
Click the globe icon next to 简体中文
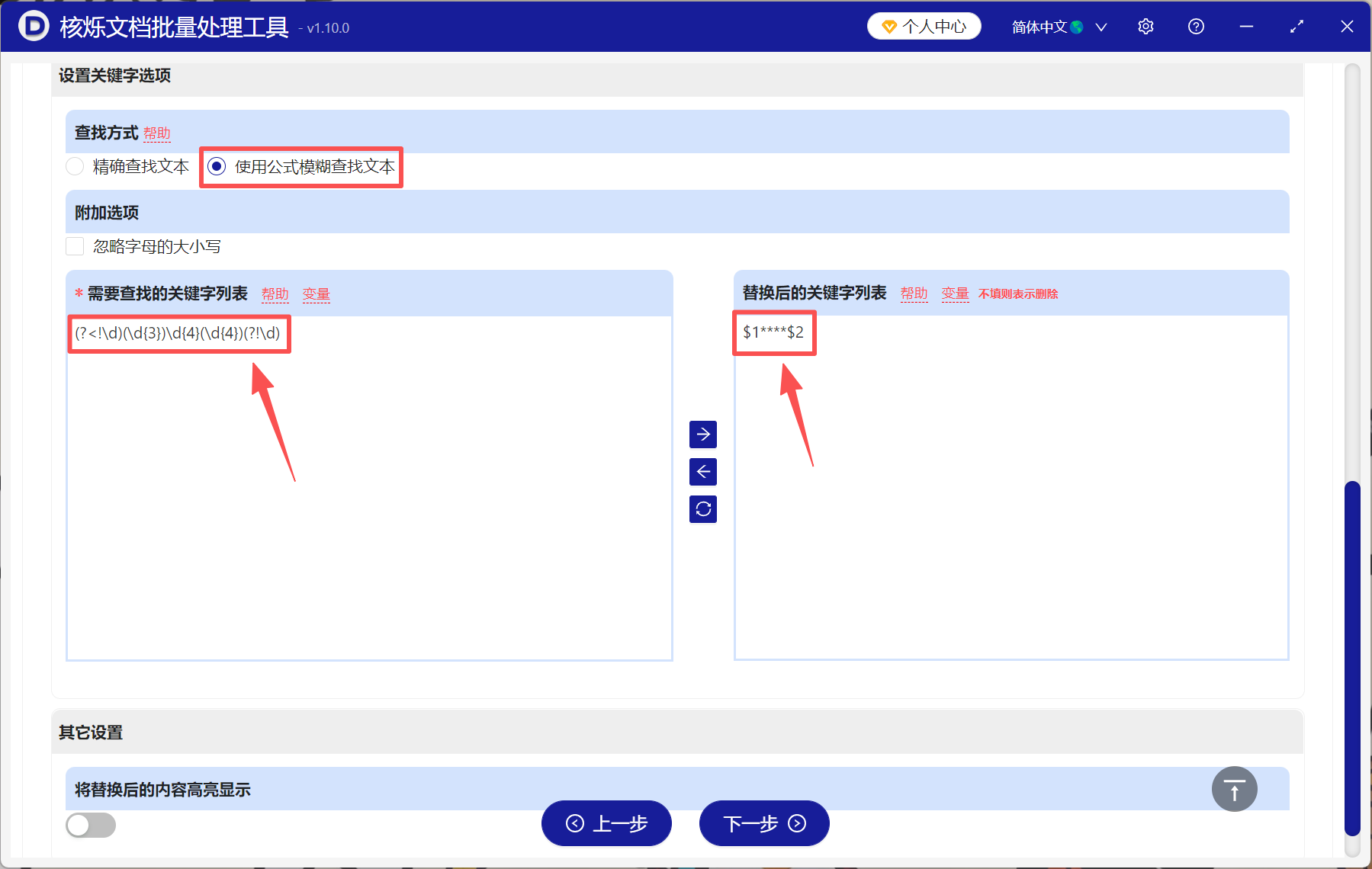[1077, 26]
